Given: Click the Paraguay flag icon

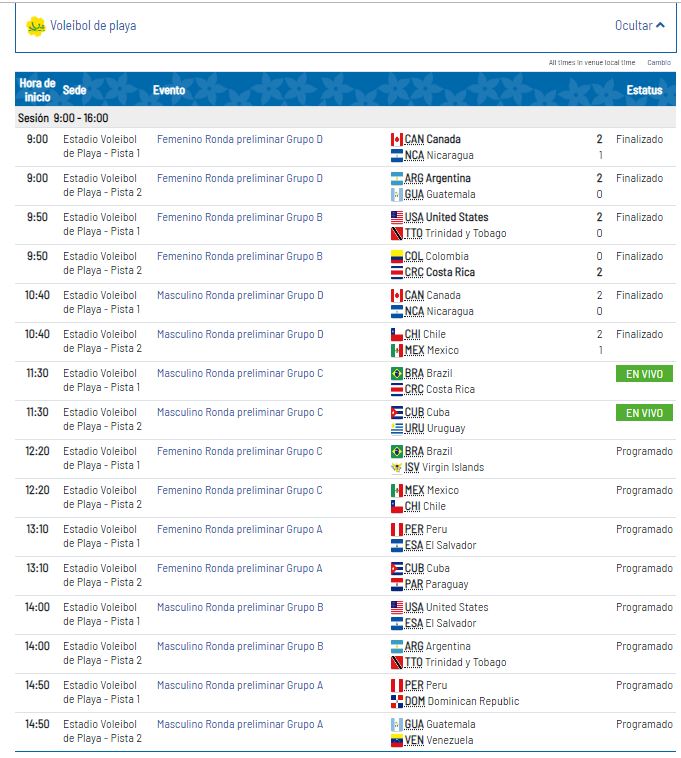Looking at the screenshot, I should point(397,584).
